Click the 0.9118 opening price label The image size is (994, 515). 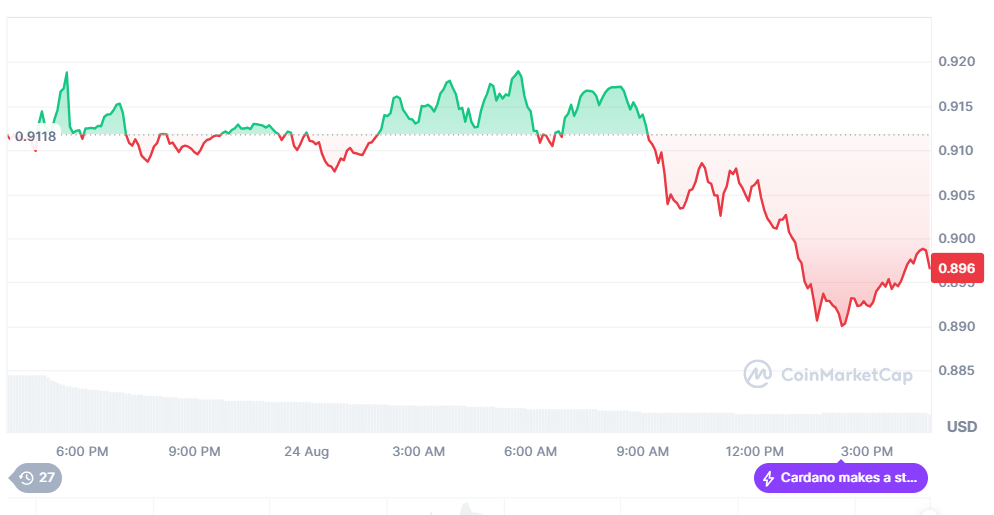[x=35, y=136]
